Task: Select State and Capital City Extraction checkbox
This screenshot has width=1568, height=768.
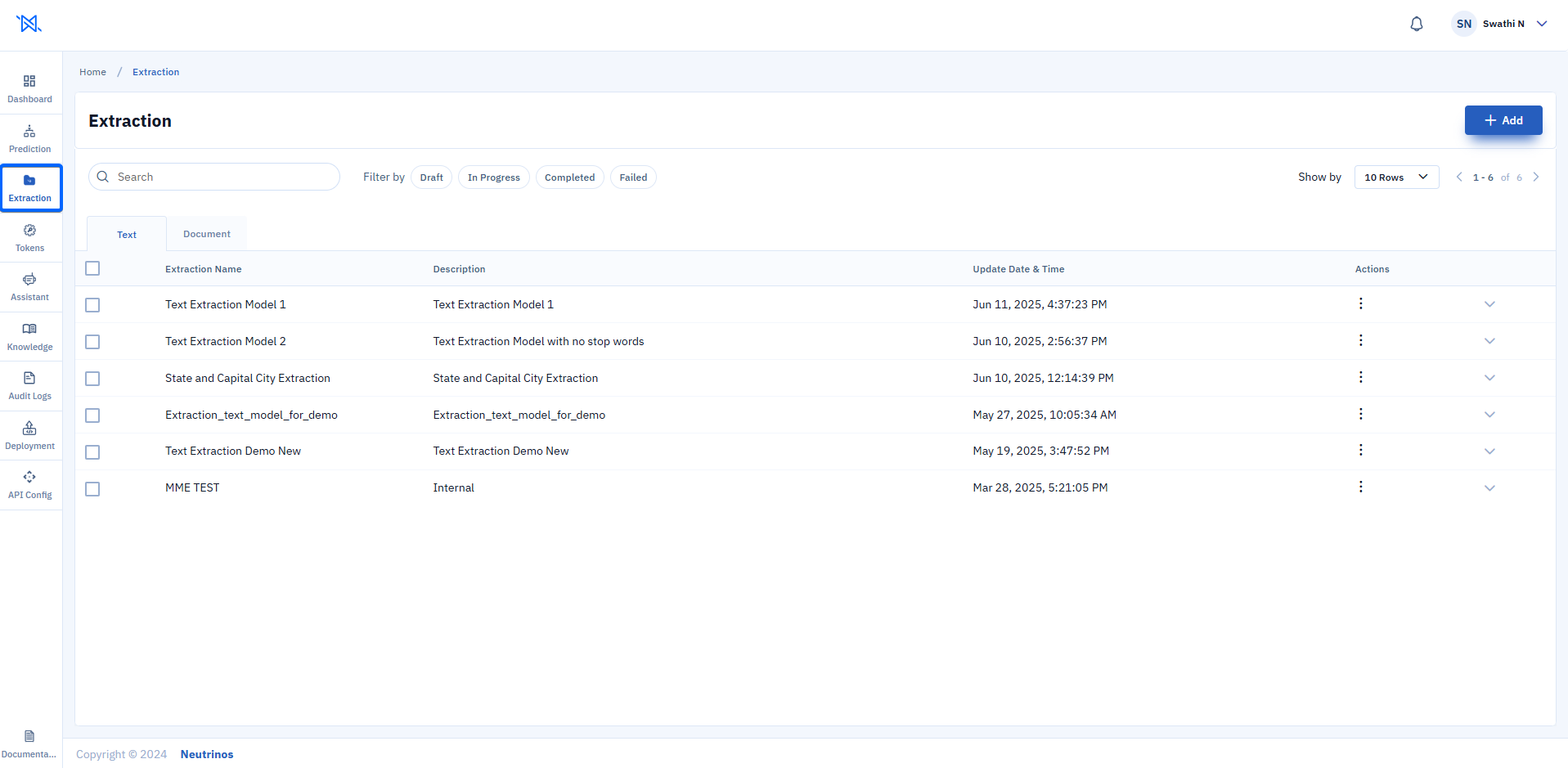Action: point(92,379)
